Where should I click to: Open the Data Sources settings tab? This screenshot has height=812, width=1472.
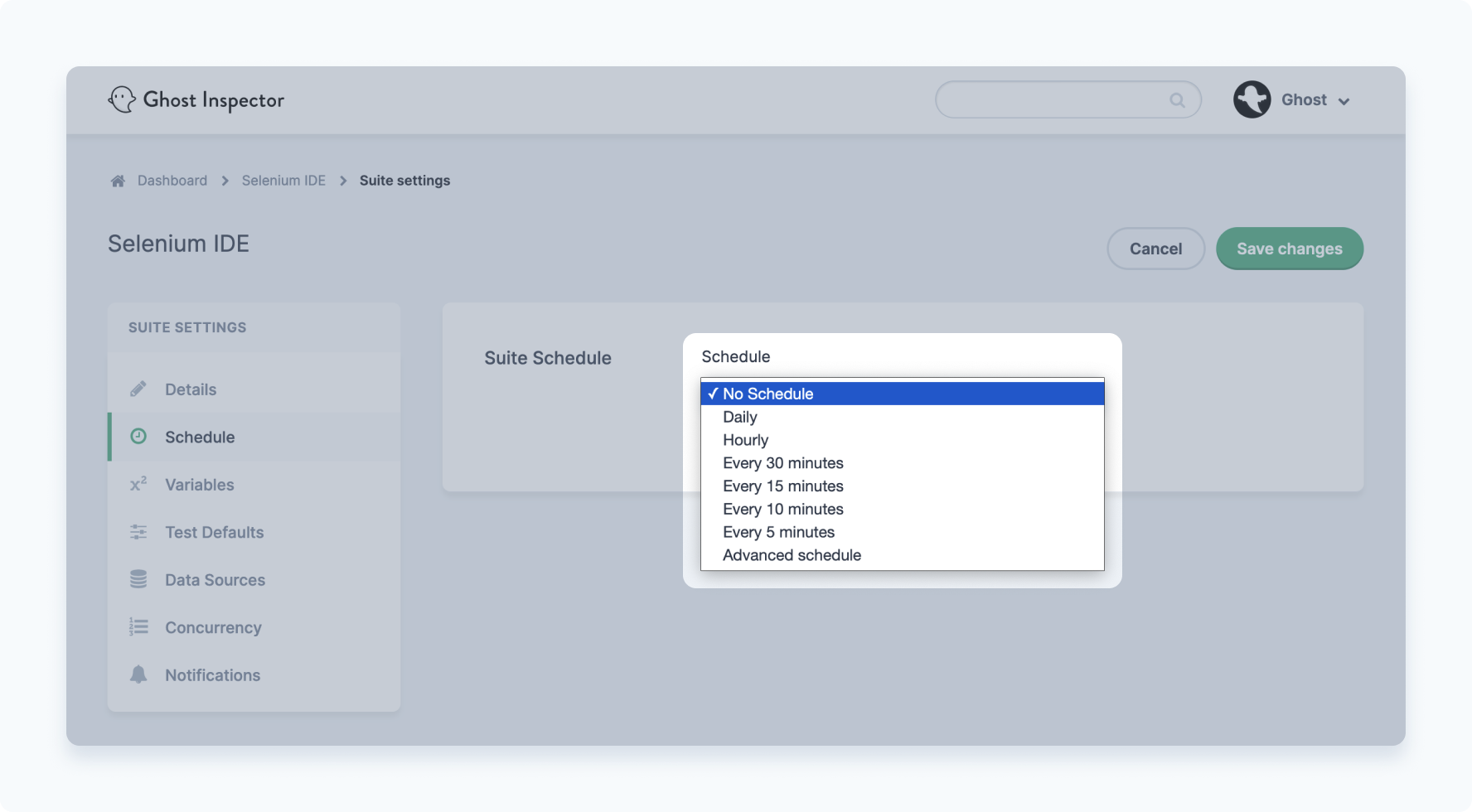[x=254, y=580]
